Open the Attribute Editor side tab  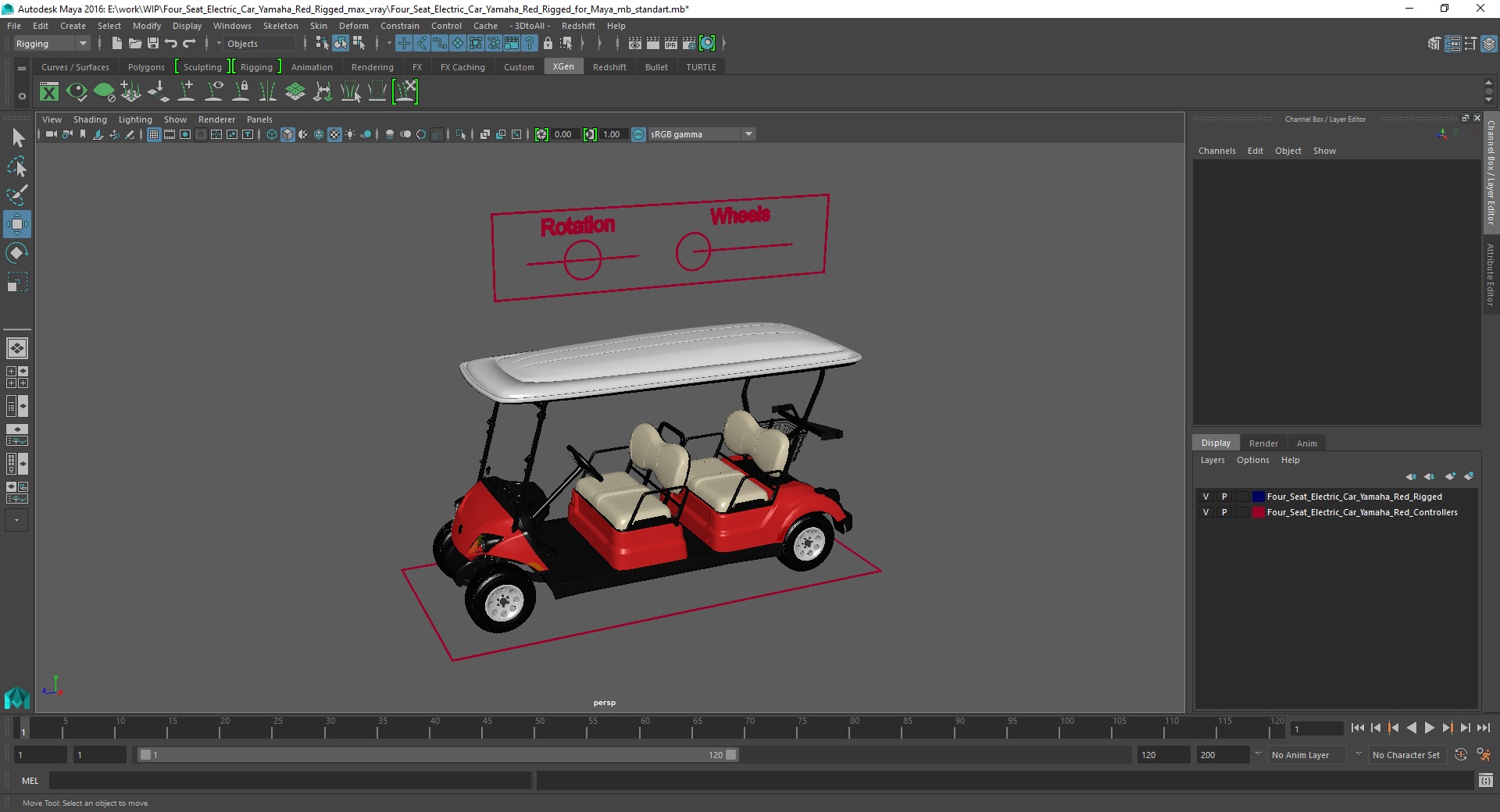click(x=1491, y=274)
